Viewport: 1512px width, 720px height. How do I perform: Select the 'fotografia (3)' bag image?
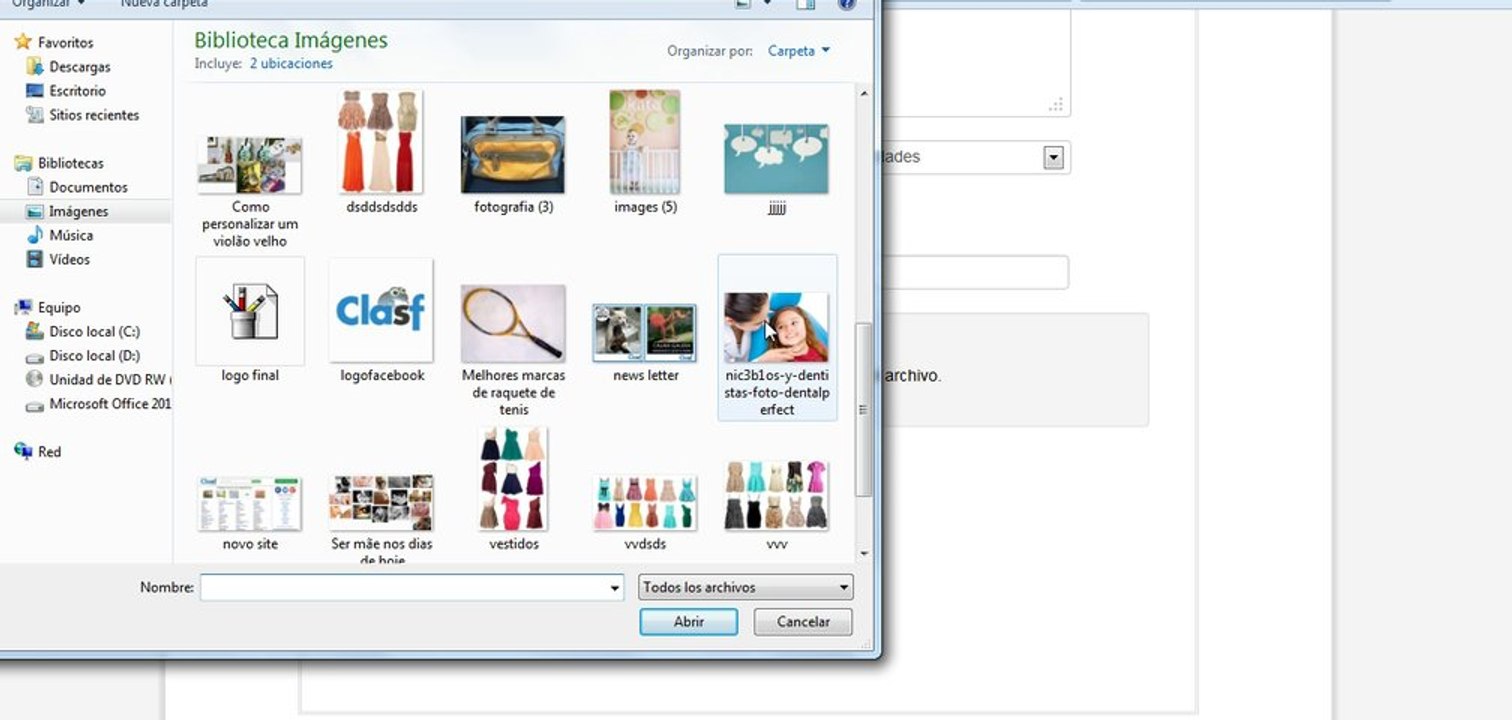[x=513, y=165]
